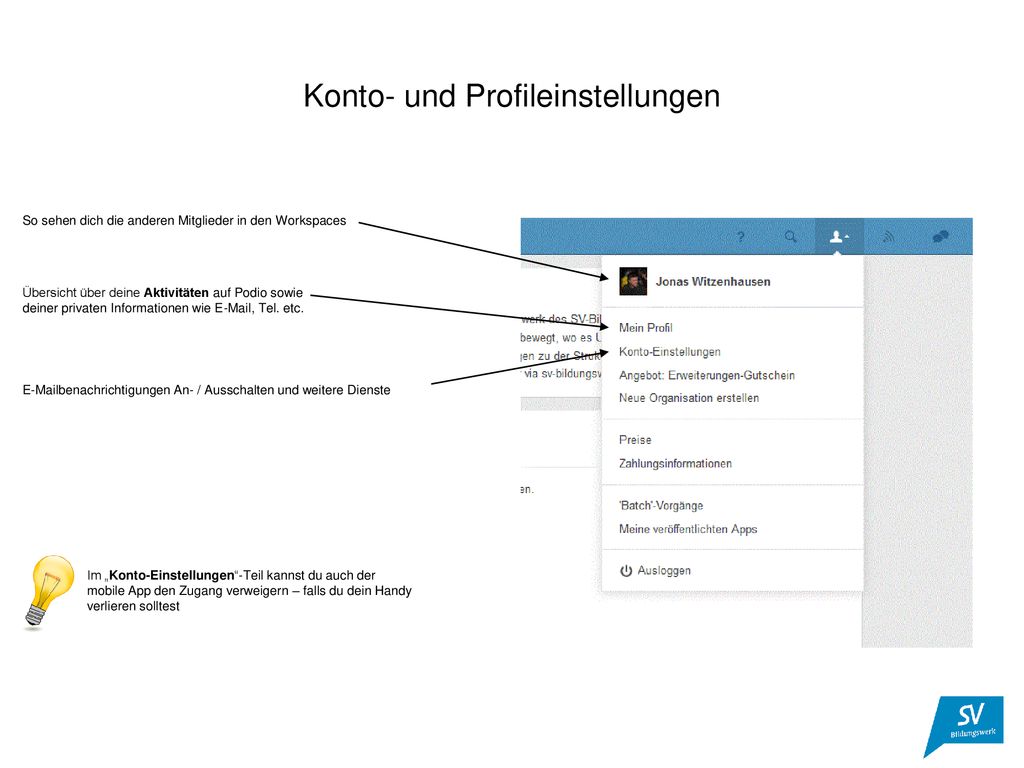Toggle the account user menu icon

[839, 236]
